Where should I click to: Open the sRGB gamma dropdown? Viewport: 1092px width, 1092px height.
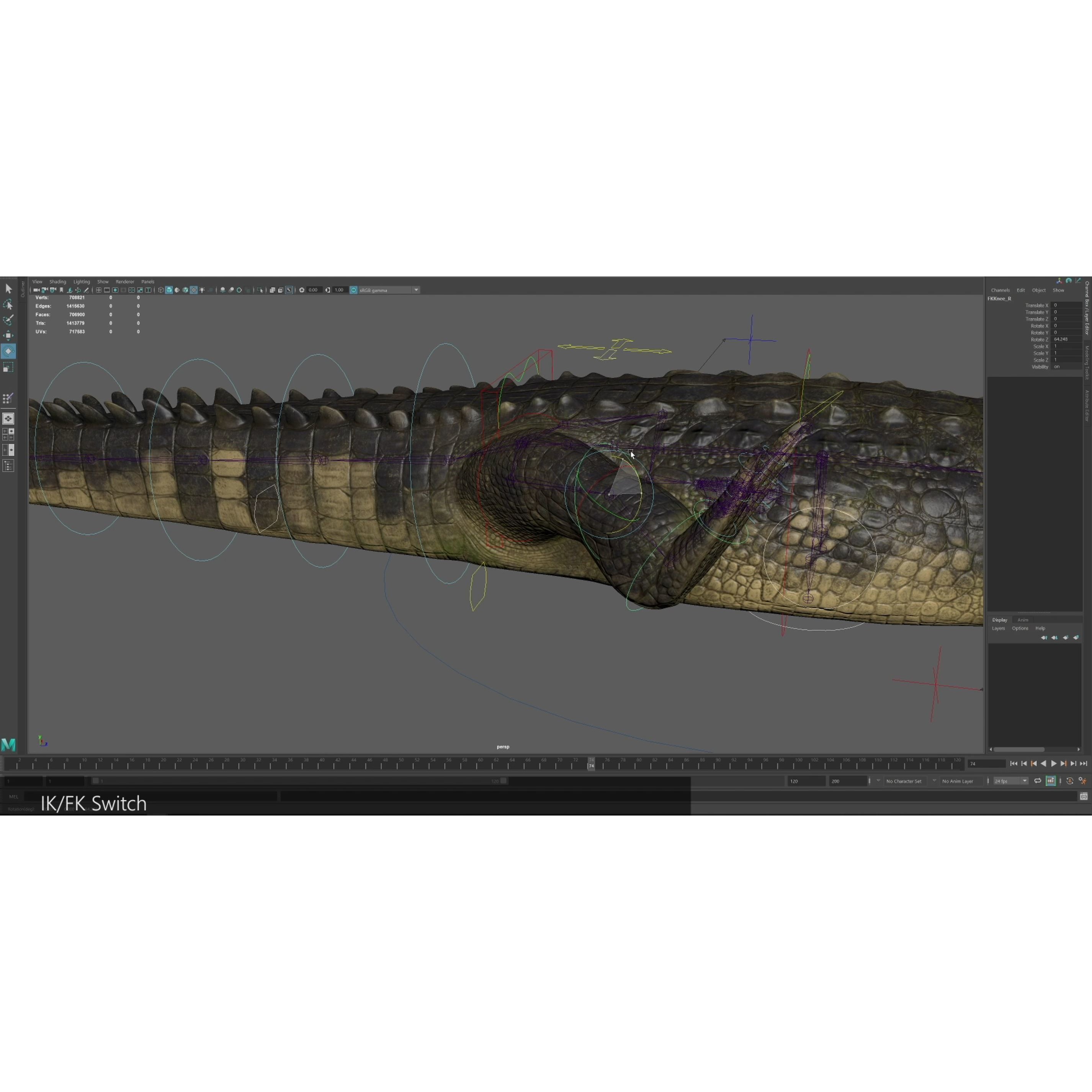pyautogui.click(x=389, y=290)
